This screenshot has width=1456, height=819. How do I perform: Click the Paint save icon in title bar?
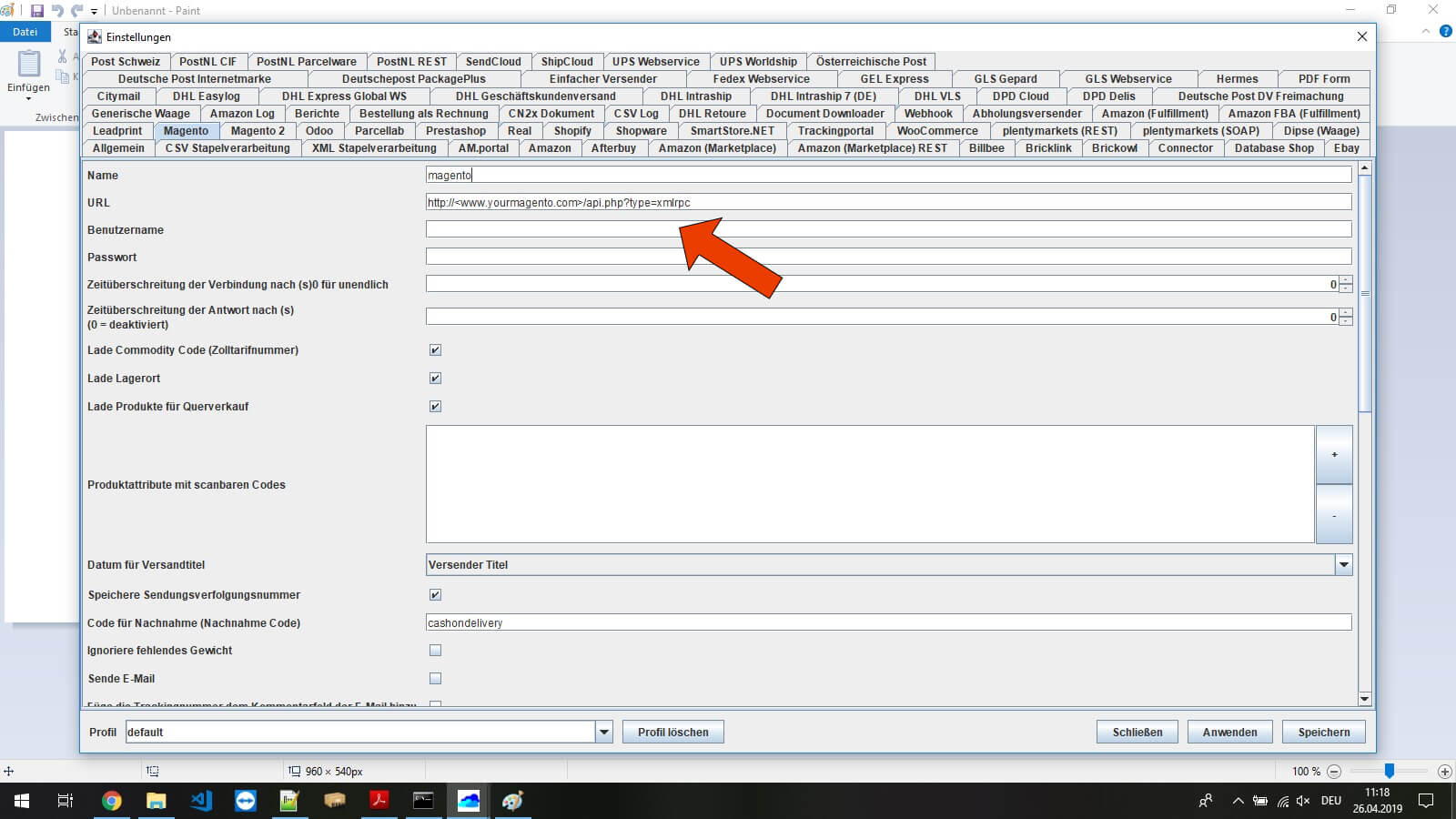click(x=37, y=11)
